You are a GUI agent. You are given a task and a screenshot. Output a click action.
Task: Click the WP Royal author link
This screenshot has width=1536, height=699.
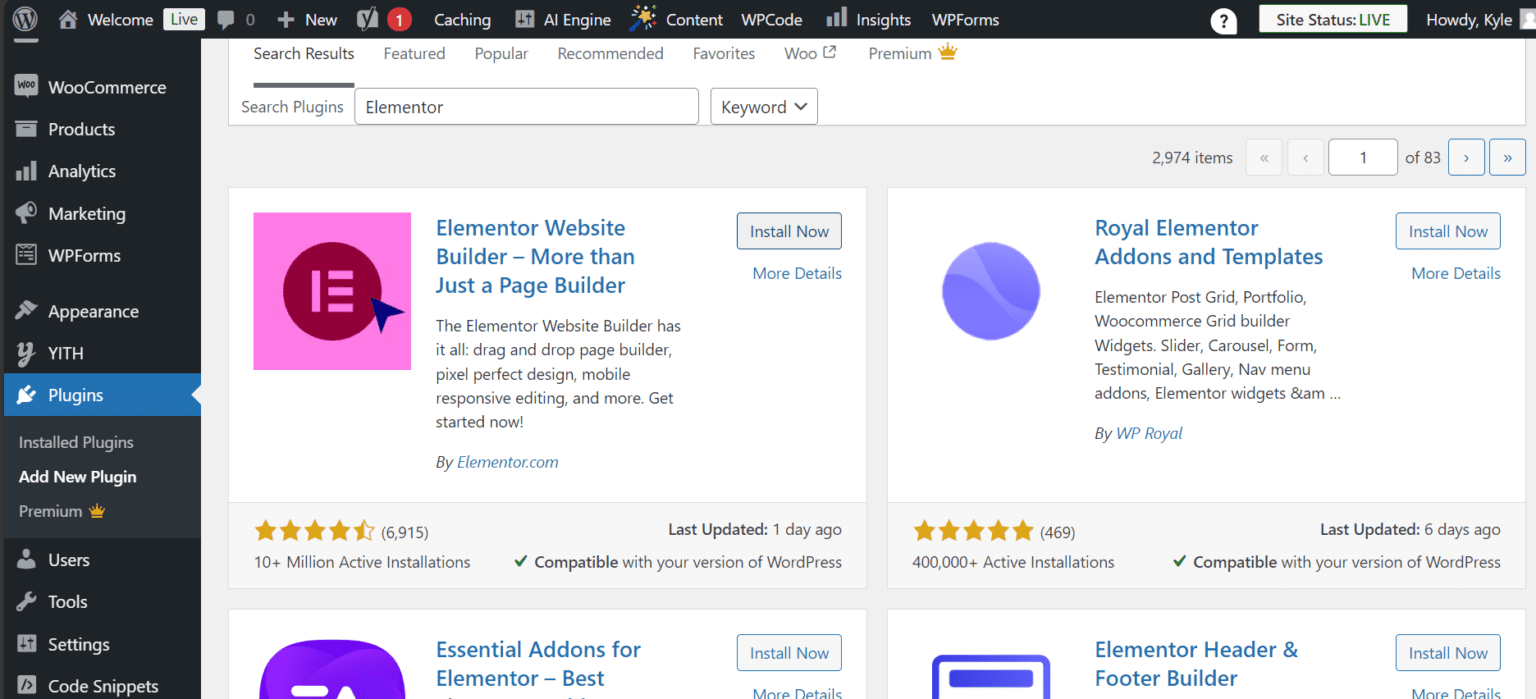click(x=1148, y=433)
